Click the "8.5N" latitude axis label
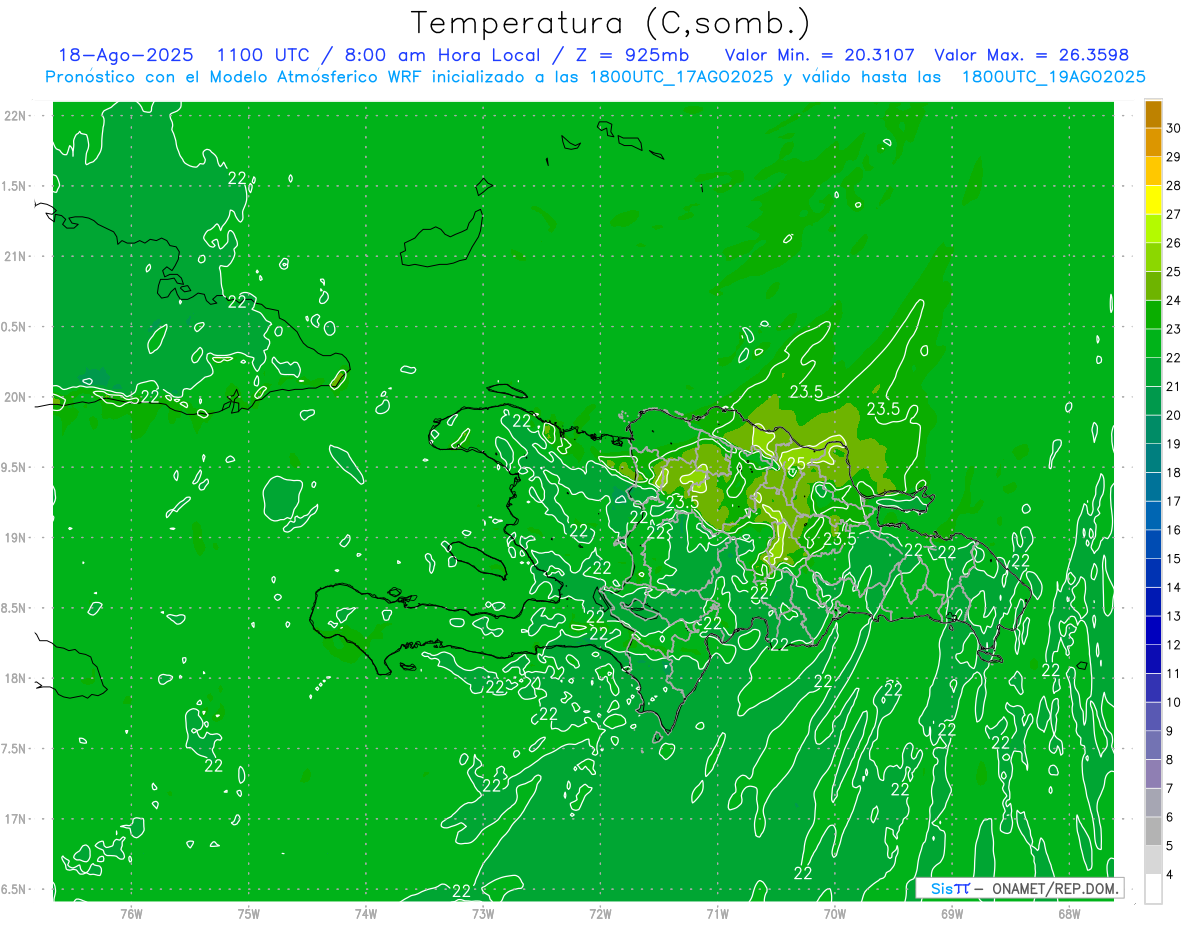 [x=15, y=608]
